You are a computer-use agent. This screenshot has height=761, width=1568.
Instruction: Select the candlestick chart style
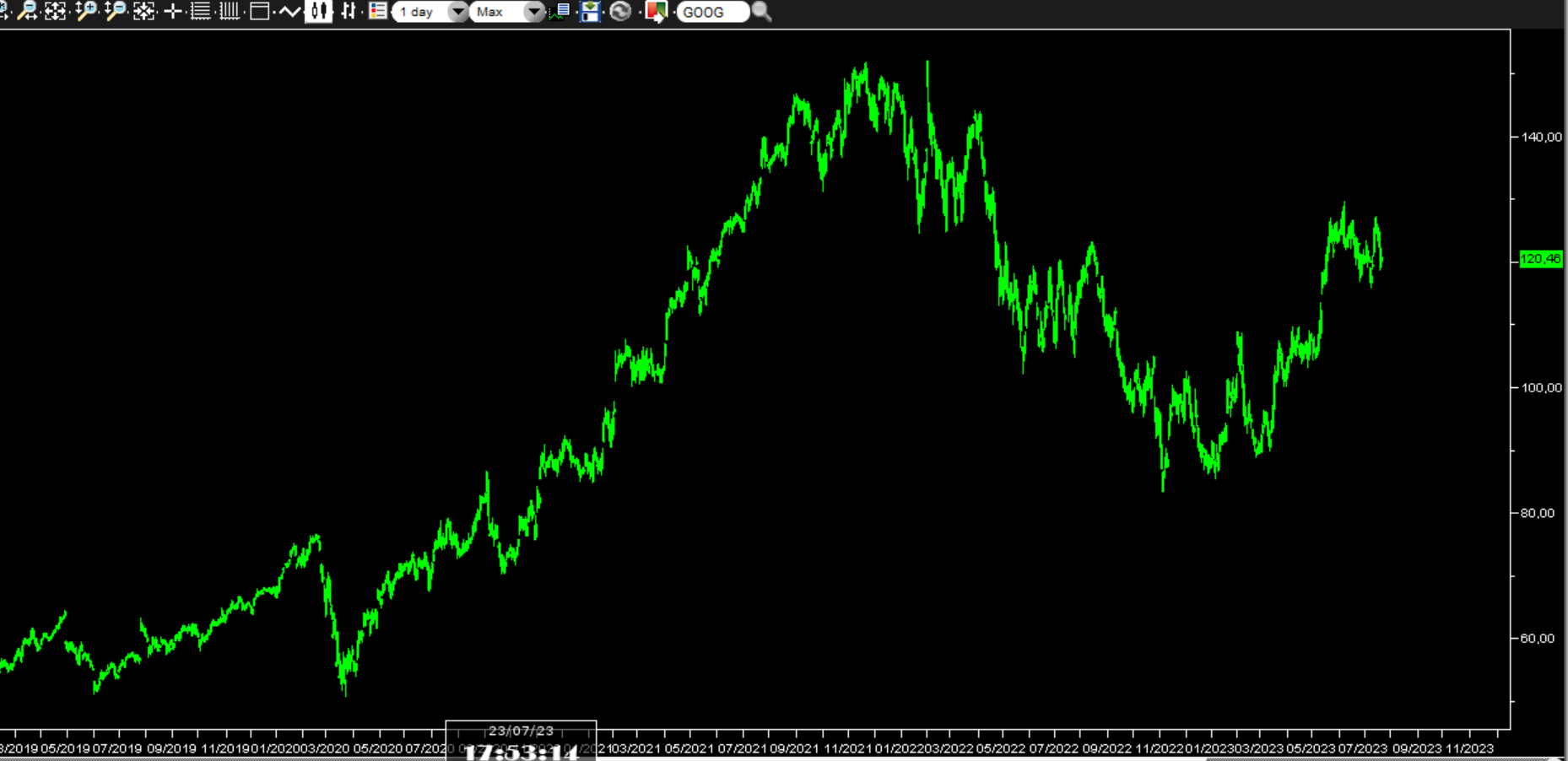tap(318, 11)
